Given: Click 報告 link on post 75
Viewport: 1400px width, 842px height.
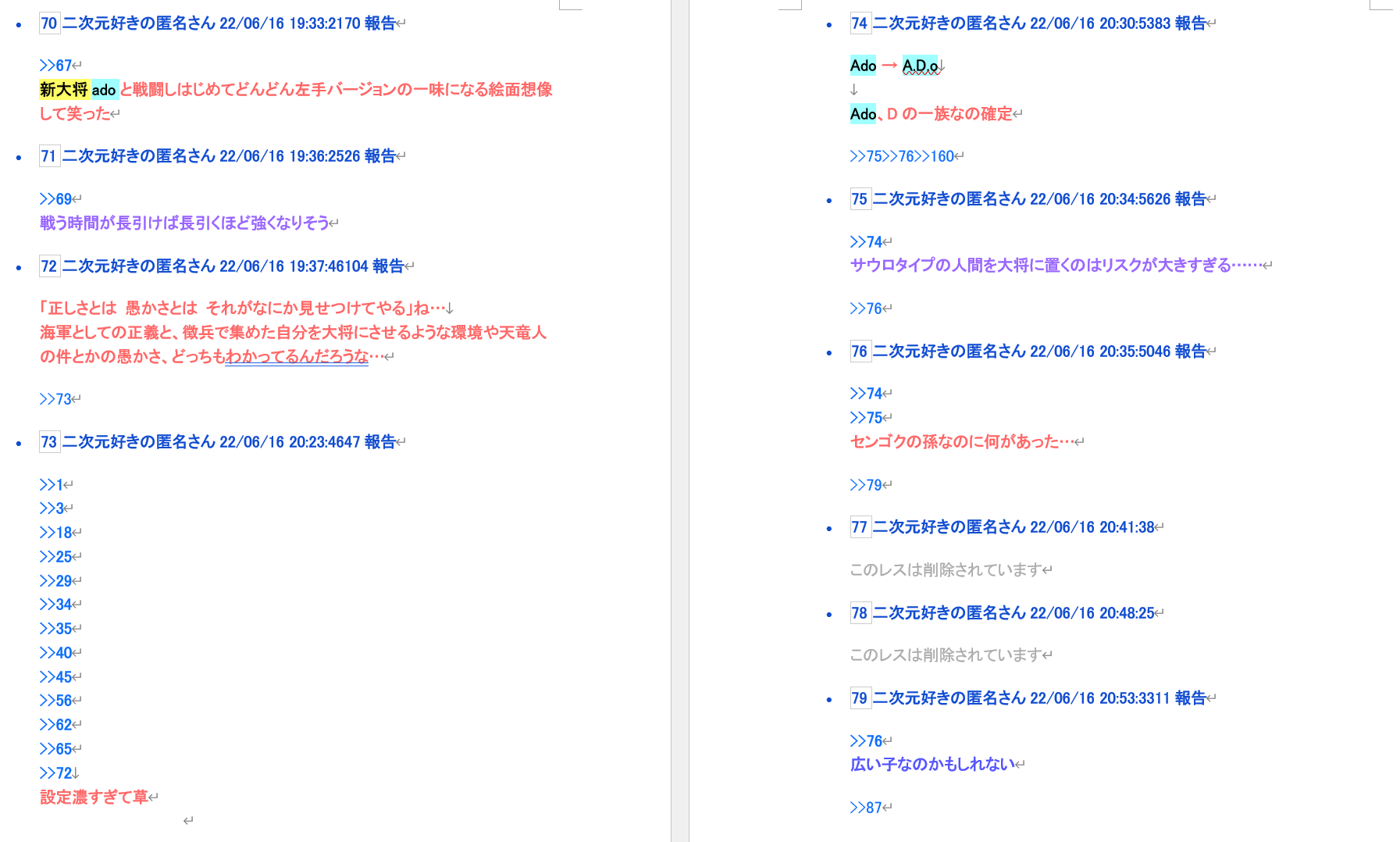Looking at the screenshot, I should pos(1190,199).
